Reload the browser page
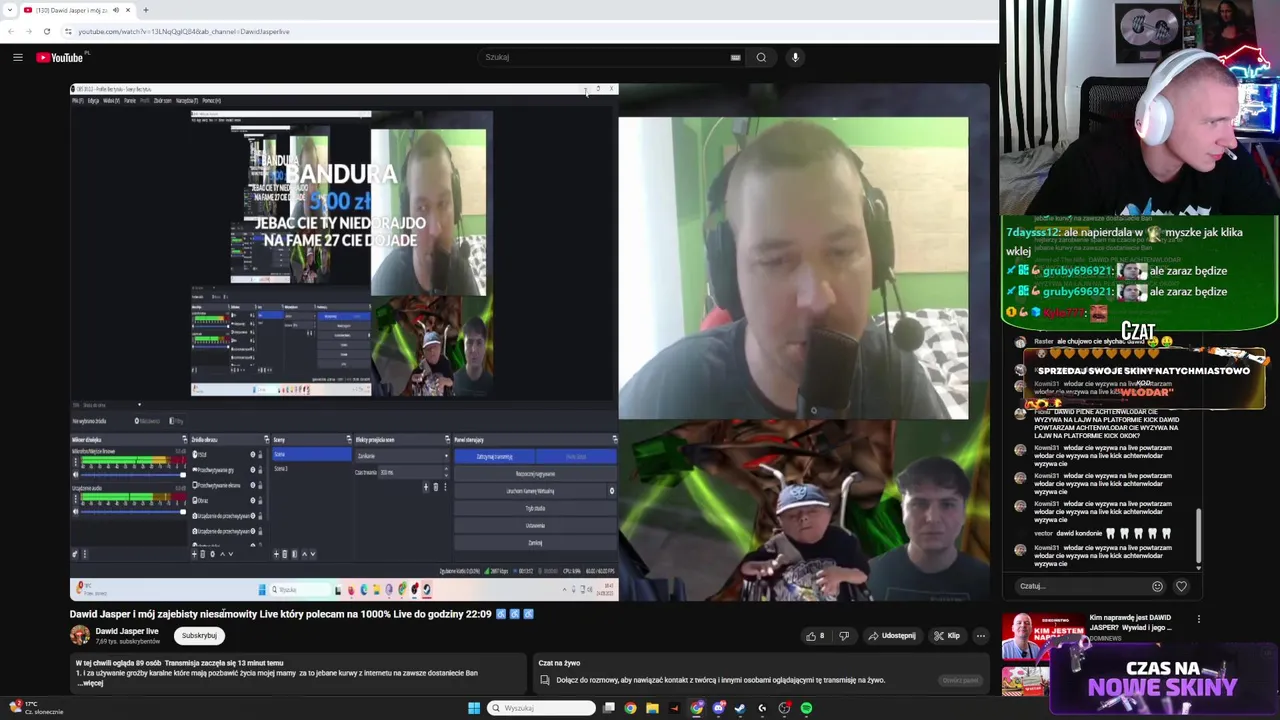 tap(46, 31)
